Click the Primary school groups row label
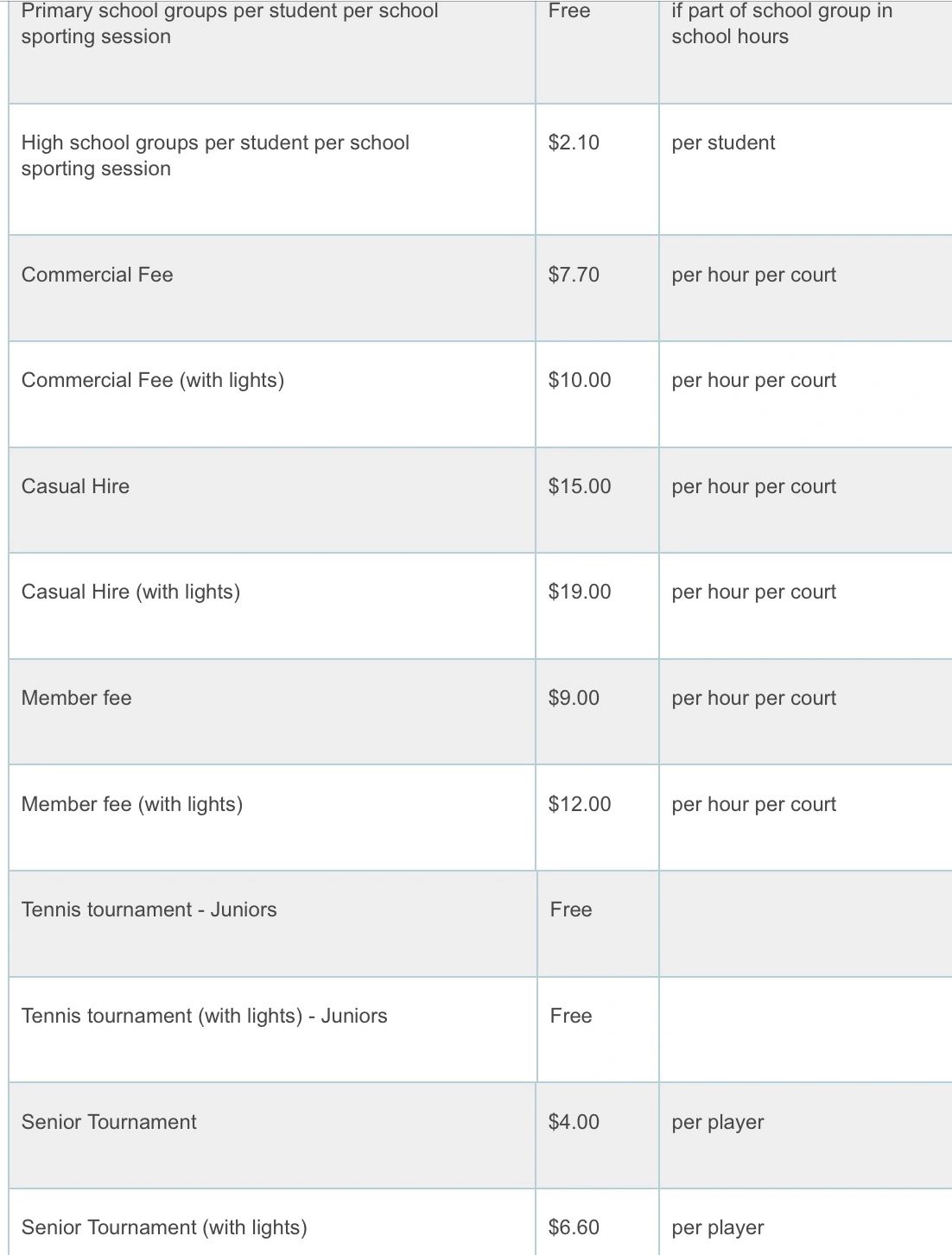 (229, 24)
